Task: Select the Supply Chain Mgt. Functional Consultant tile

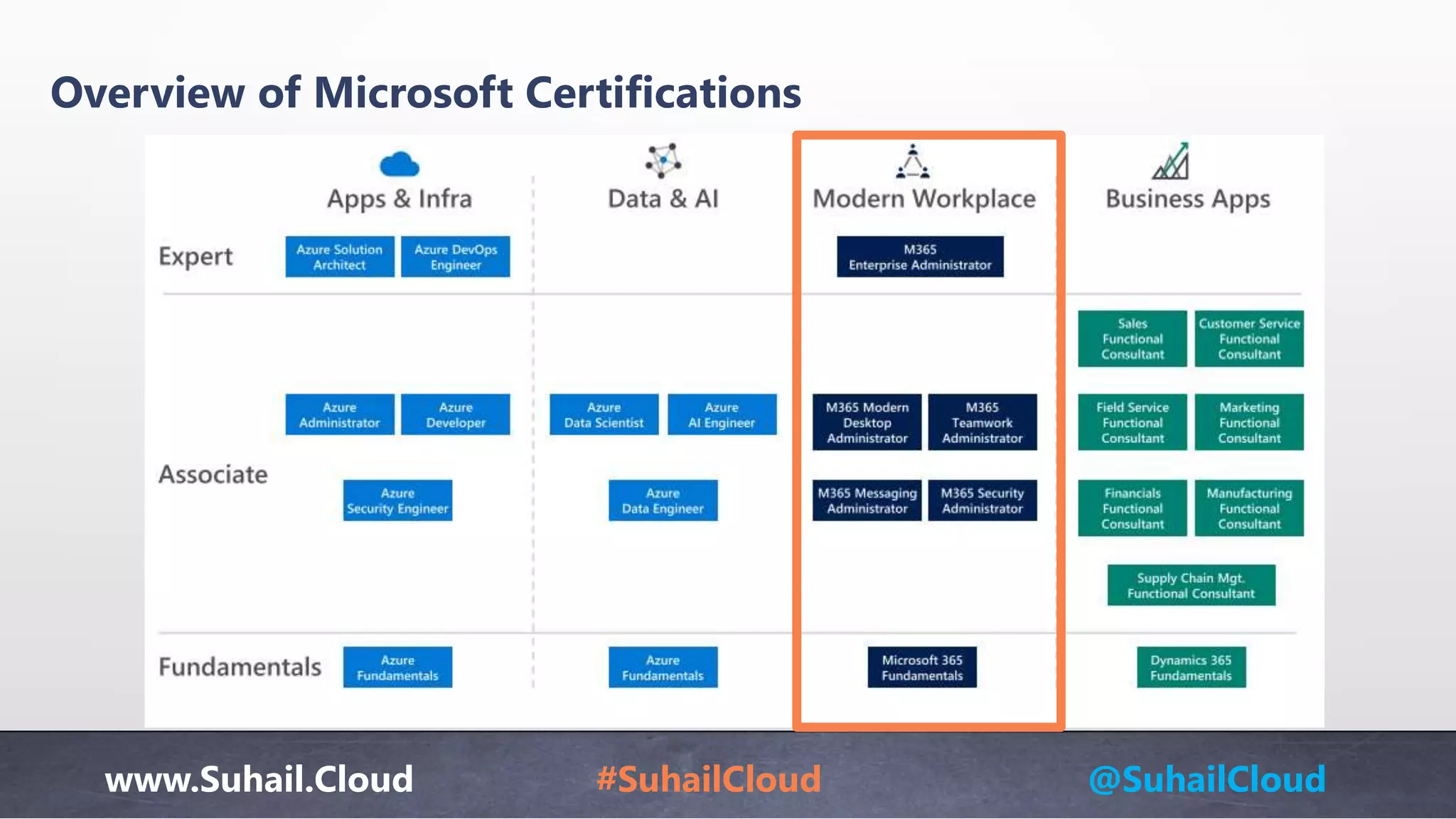Action: click(x=1191, y=585)
